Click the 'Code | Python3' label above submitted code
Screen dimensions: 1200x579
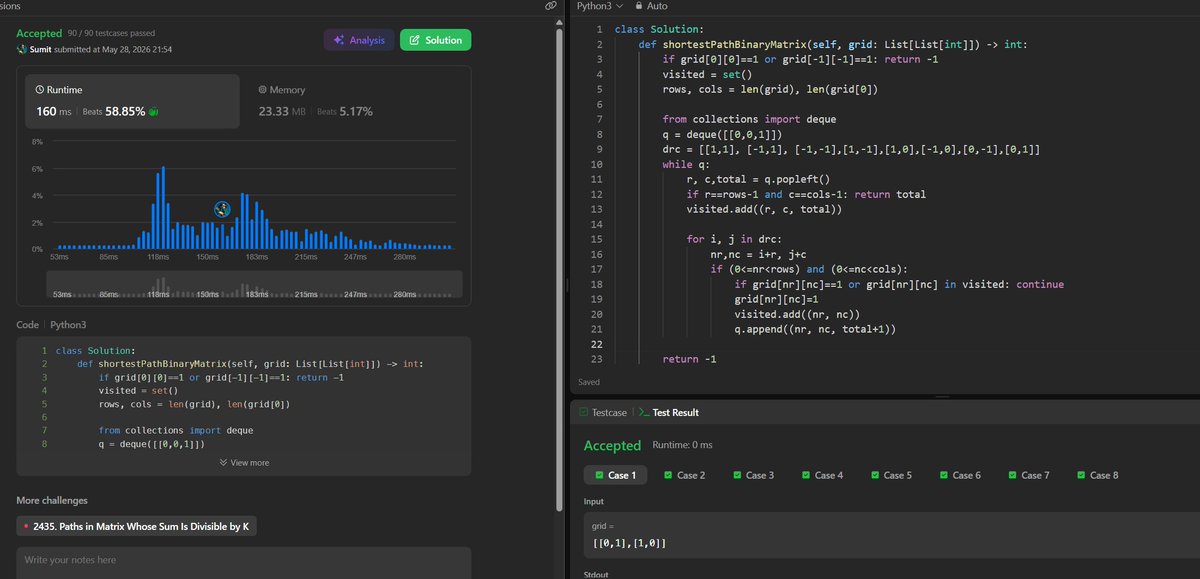pos(52,325)
